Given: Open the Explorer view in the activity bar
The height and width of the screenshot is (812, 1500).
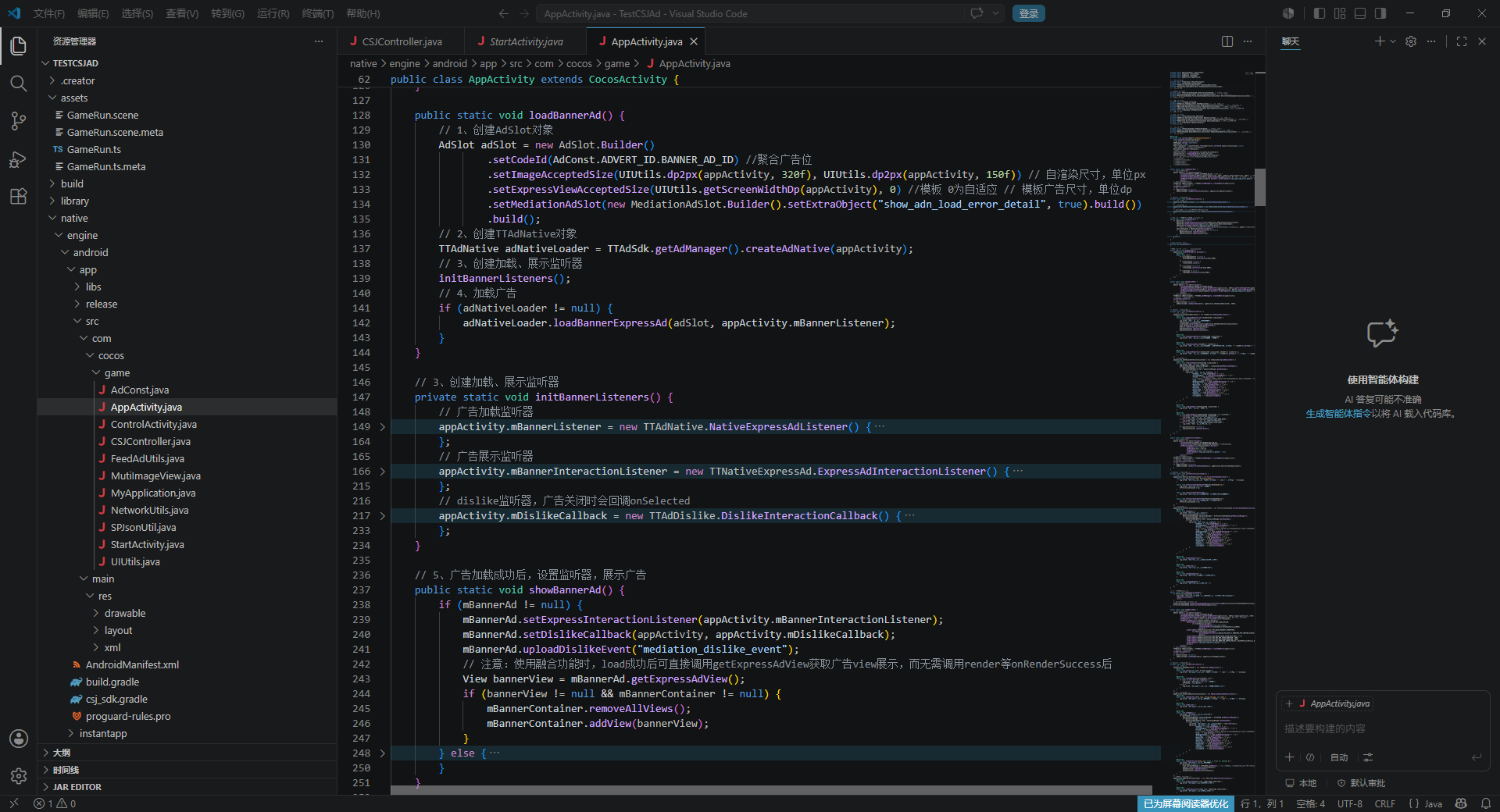Looking at the screenshot, I should (19, 46).
